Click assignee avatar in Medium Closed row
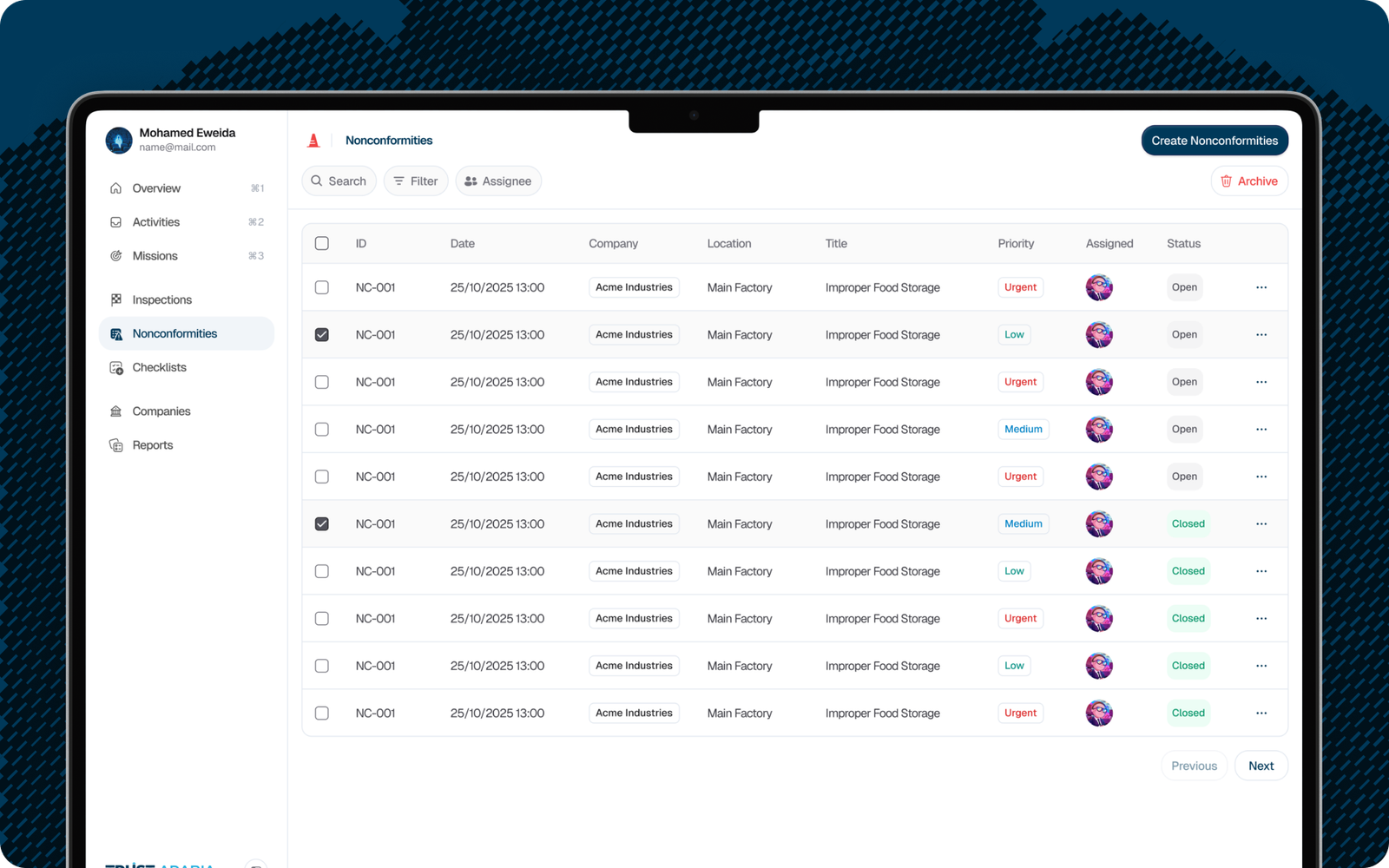Screen dimensions: 1389x868 pyautogui.click(x=1099, y=524)
